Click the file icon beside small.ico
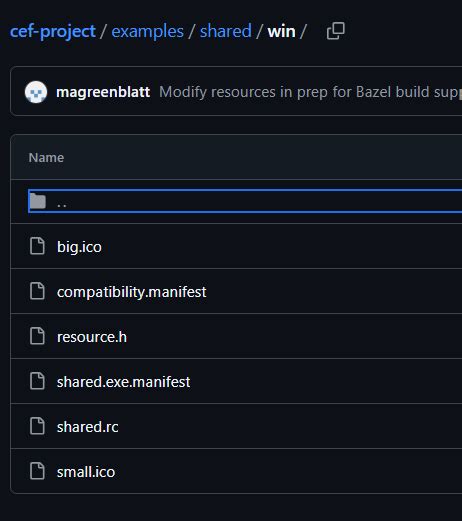This screenshot has height=521, width=462. click(x=37, y=471)
